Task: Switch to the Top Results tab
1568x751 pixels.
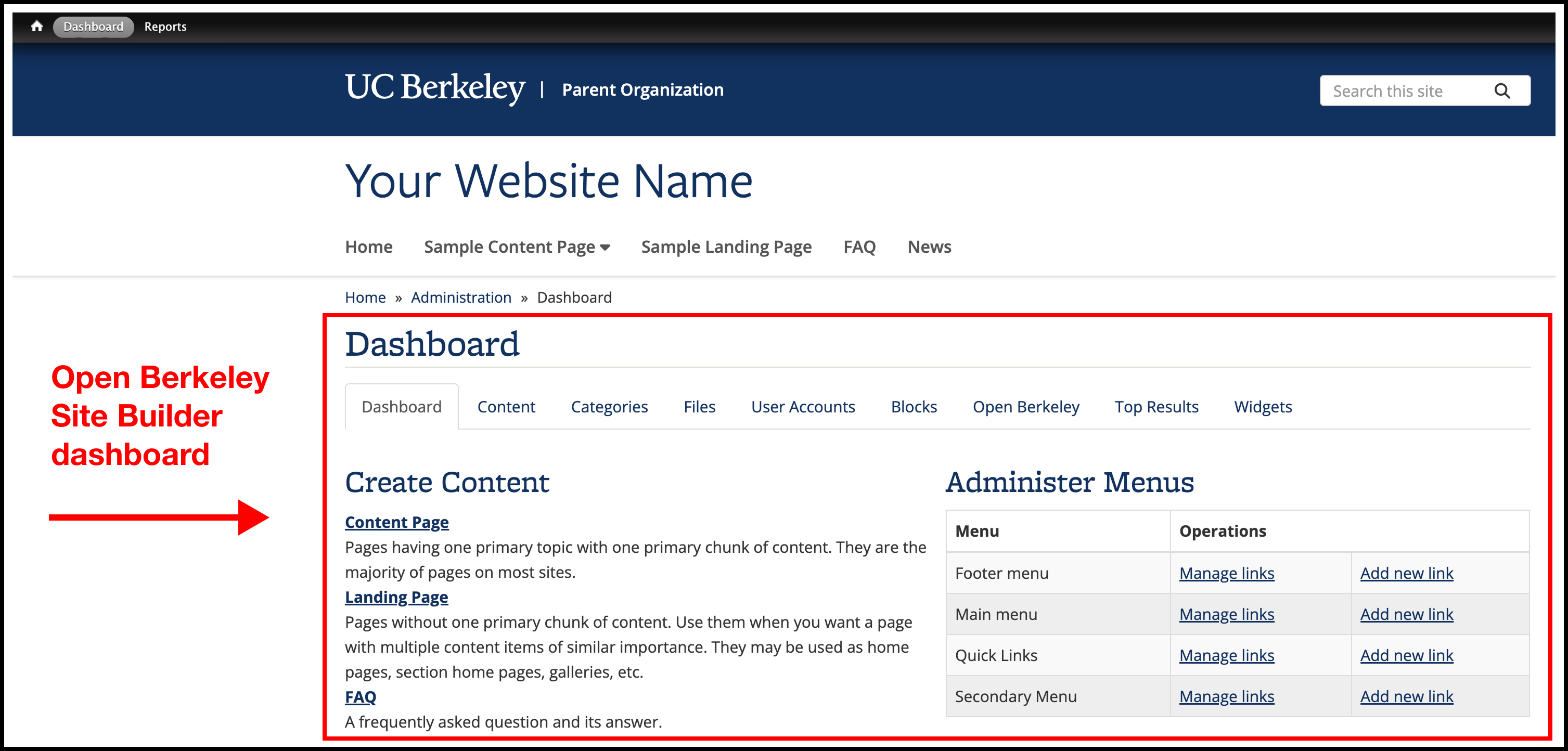Action: 1156,407
